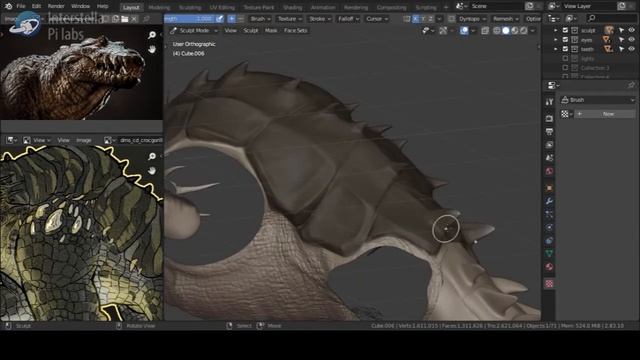The width and height of the screenshot is (640, 360).
Task: Adjust the brush Strength slider
Action: (x=189, y=19)
